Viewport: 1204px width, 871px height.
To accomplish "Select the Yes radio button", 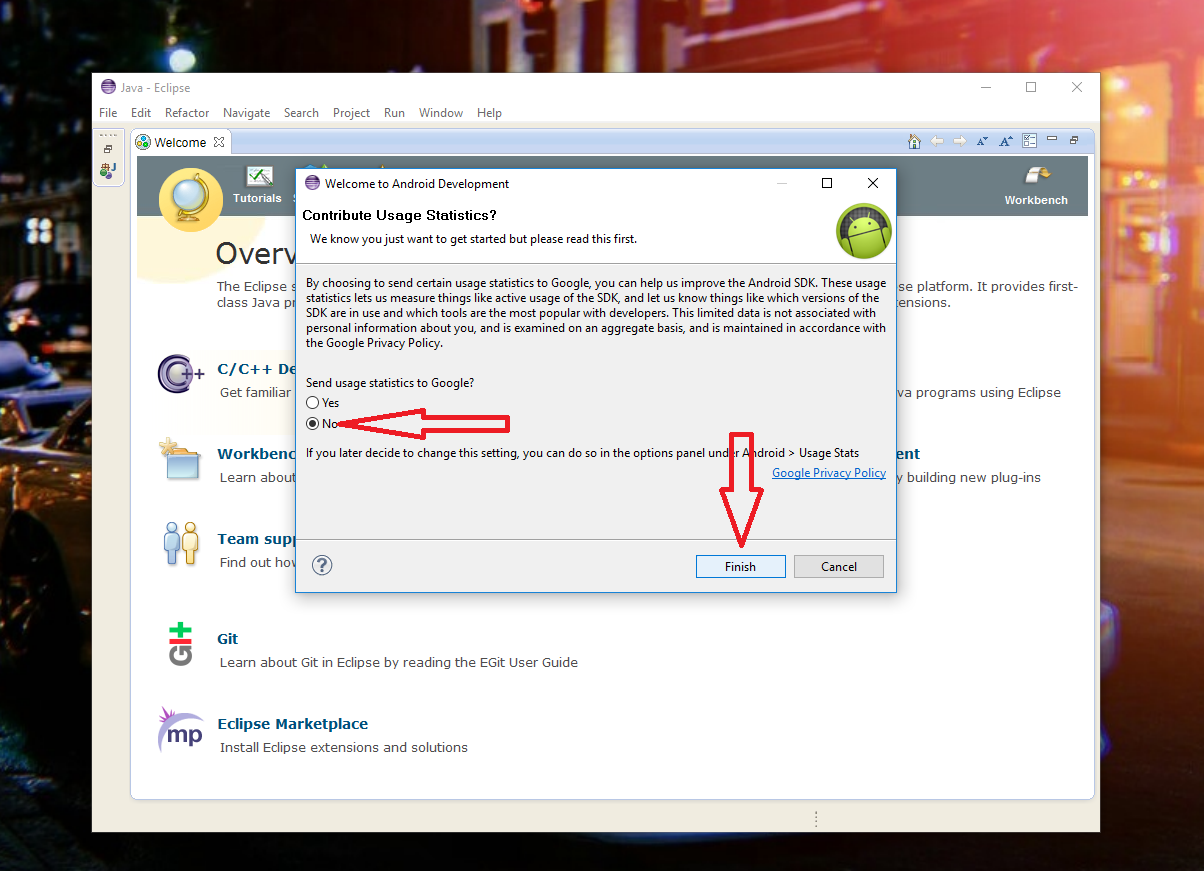I will [313, 403].
